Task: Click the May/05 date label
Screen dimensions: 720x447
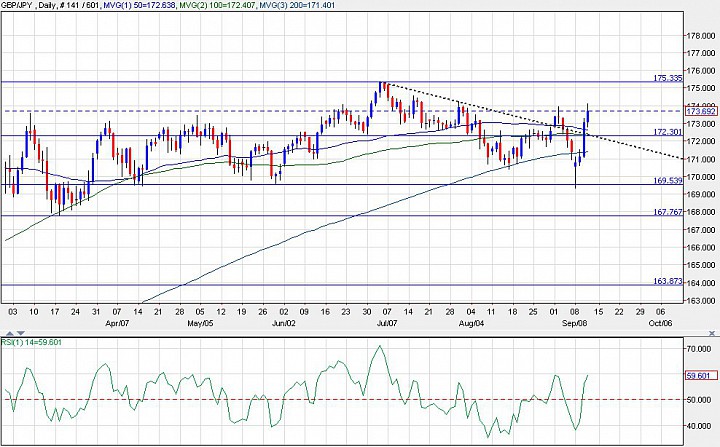Action: tap(201, 323)
